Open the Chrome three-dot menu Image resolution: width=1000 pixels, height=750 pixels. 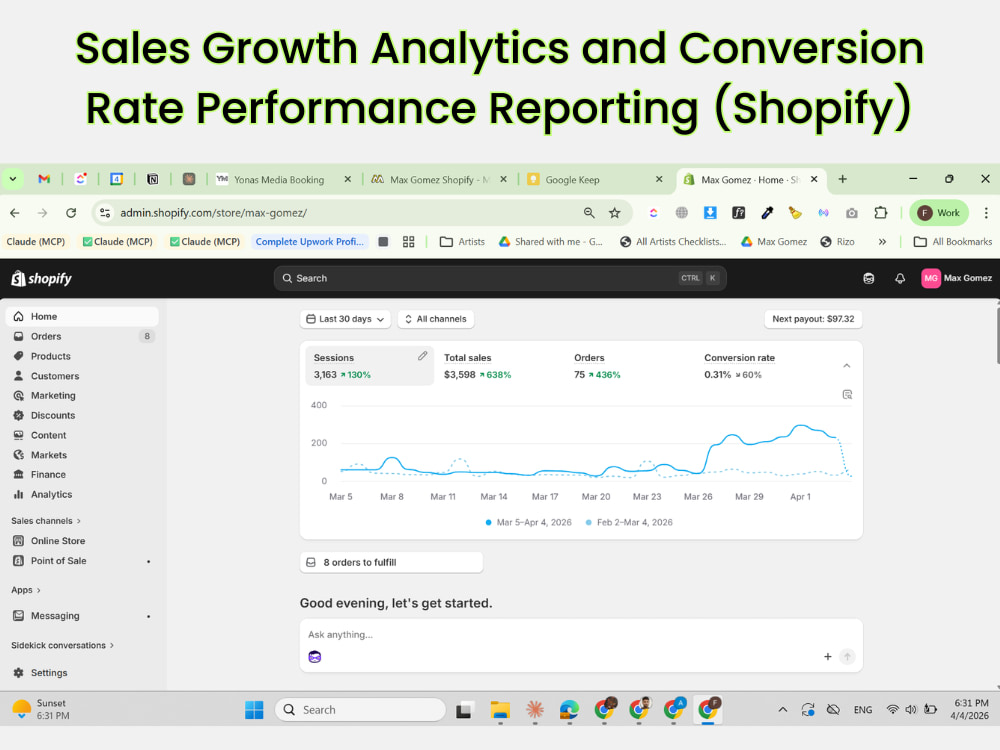point(986,213)
